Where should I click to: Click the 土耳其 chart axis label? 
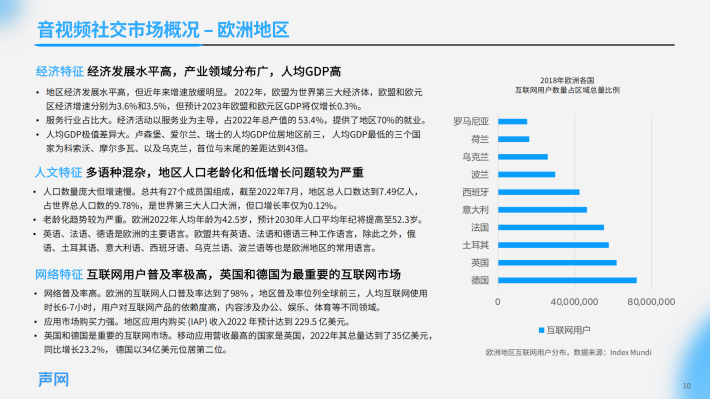pyautogui.click(x=475, y=245)
